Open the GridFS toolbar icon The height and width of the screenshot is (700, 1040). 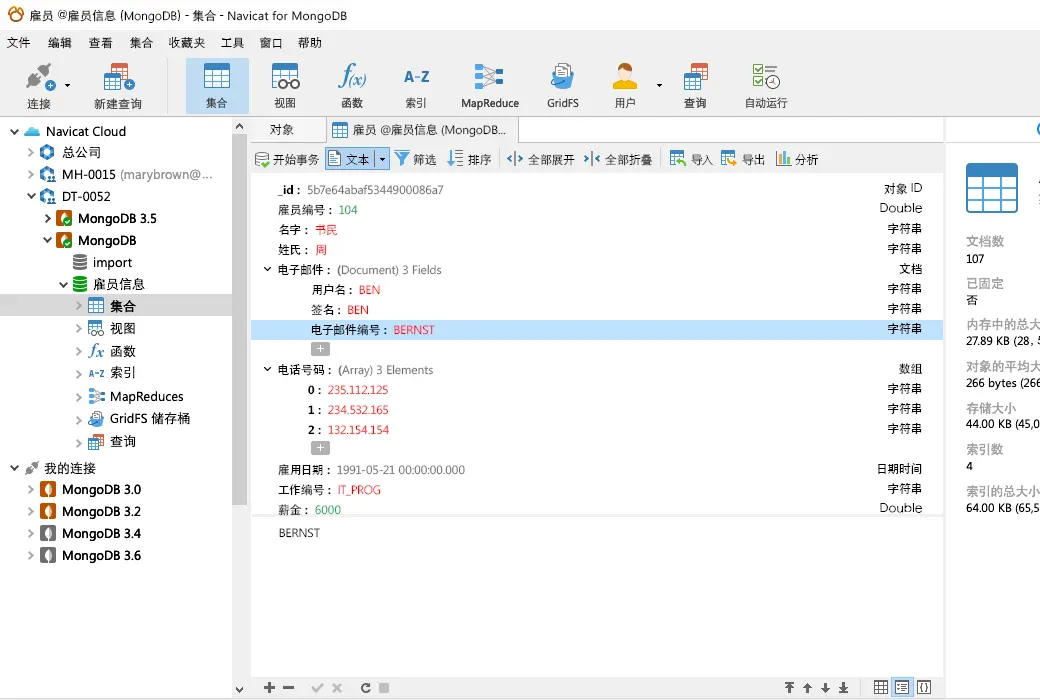tap(562, 86)
